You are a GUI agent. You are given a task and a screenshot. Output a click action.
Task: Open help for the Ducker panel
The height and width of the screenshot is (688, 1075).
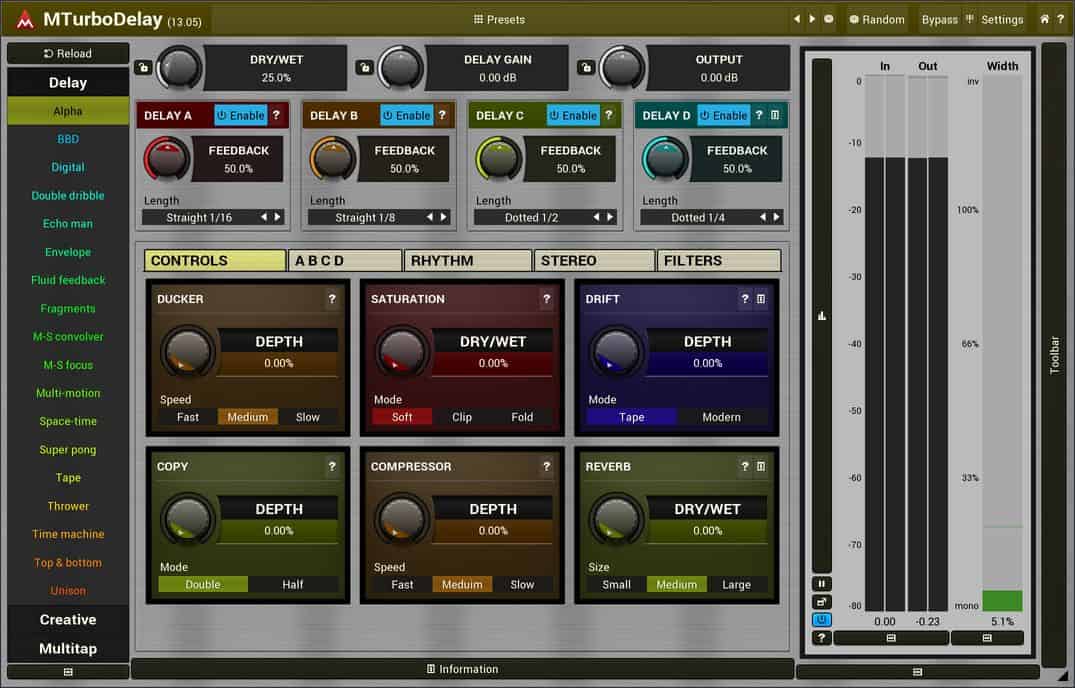coord(332,299)
